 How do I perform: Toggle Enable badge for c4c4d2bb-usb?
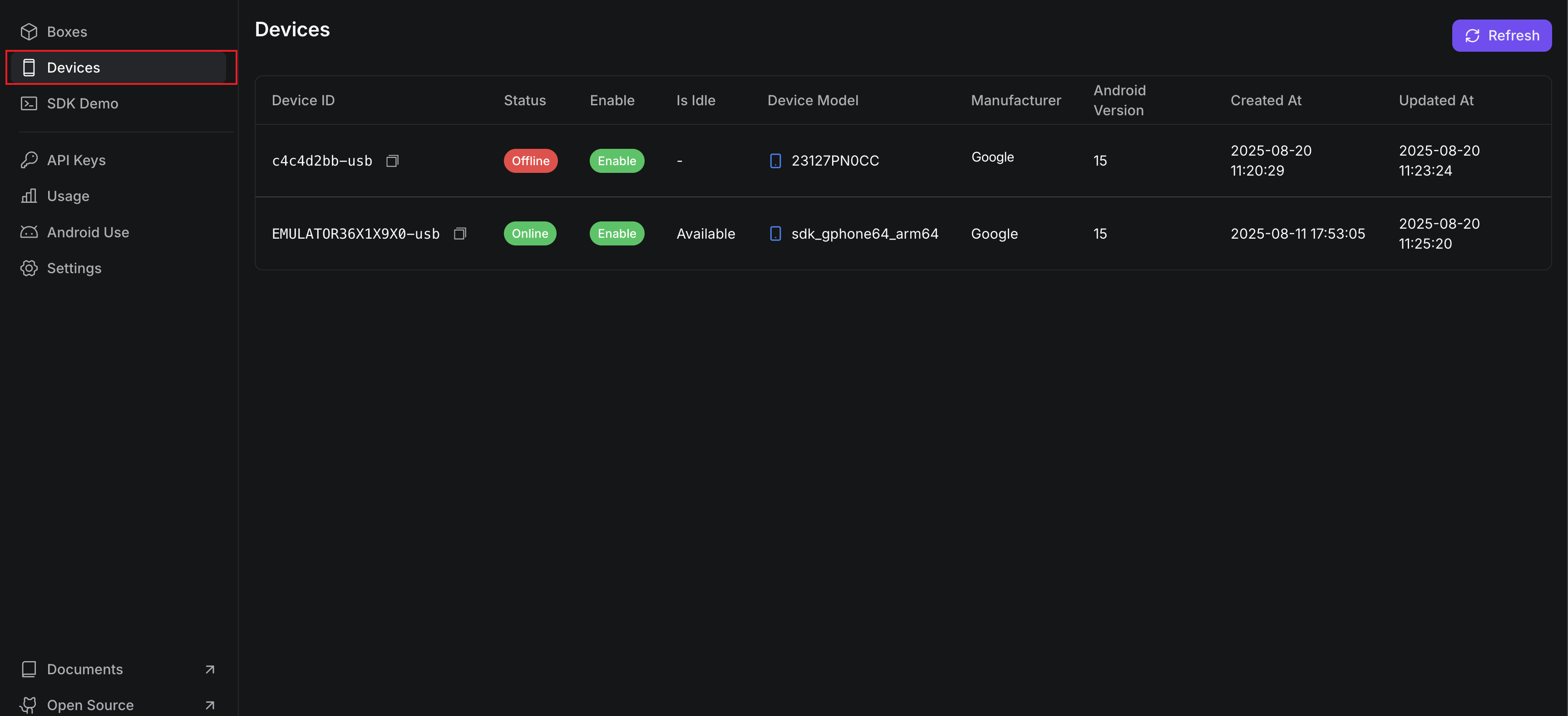(x=616, y=161)
